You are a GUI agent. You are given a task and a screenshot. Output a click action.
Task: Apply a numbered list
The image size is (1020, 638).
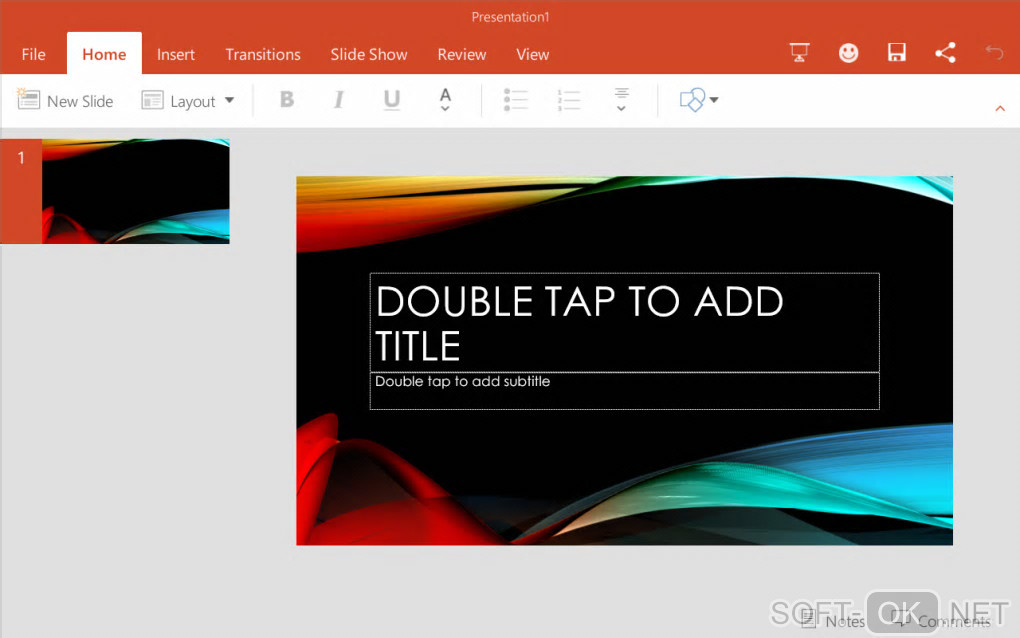tap(569, 100)
